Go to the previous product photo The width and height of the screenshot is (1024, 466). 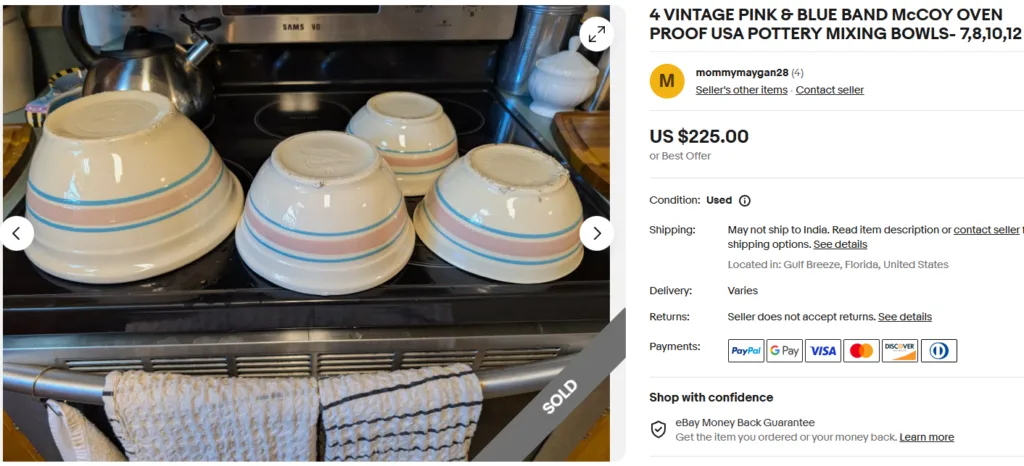point(17,233)
